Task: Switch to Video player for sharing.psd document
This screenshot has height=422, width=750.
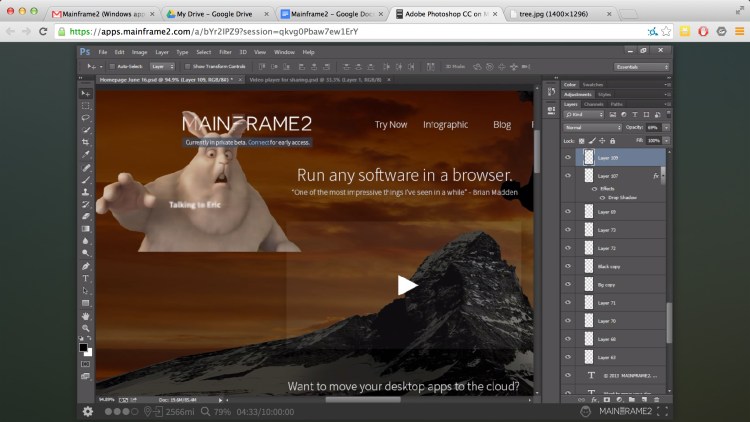Action: coord(316,80)
